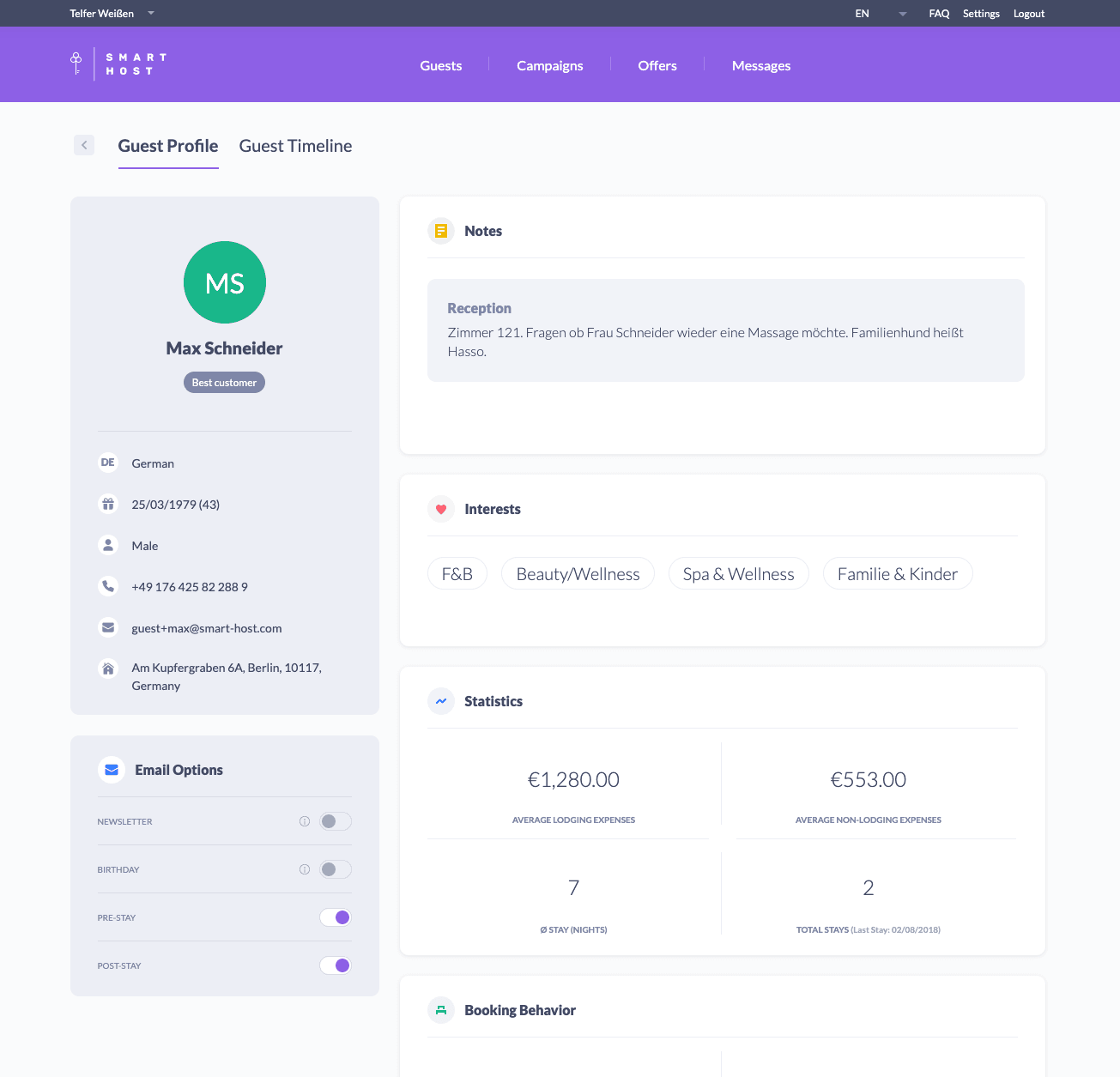1120x1077 pixels.
Task: Click the envelope icon beside guest email
Action: click(108, 627)
